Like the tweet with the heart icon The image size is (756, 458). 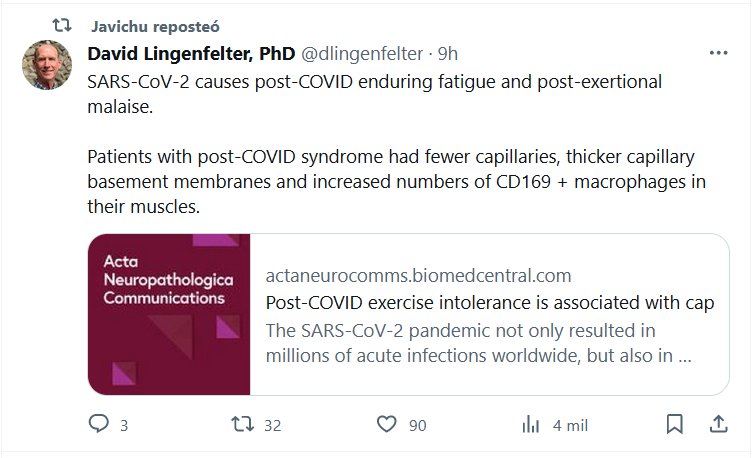point(387,425)
